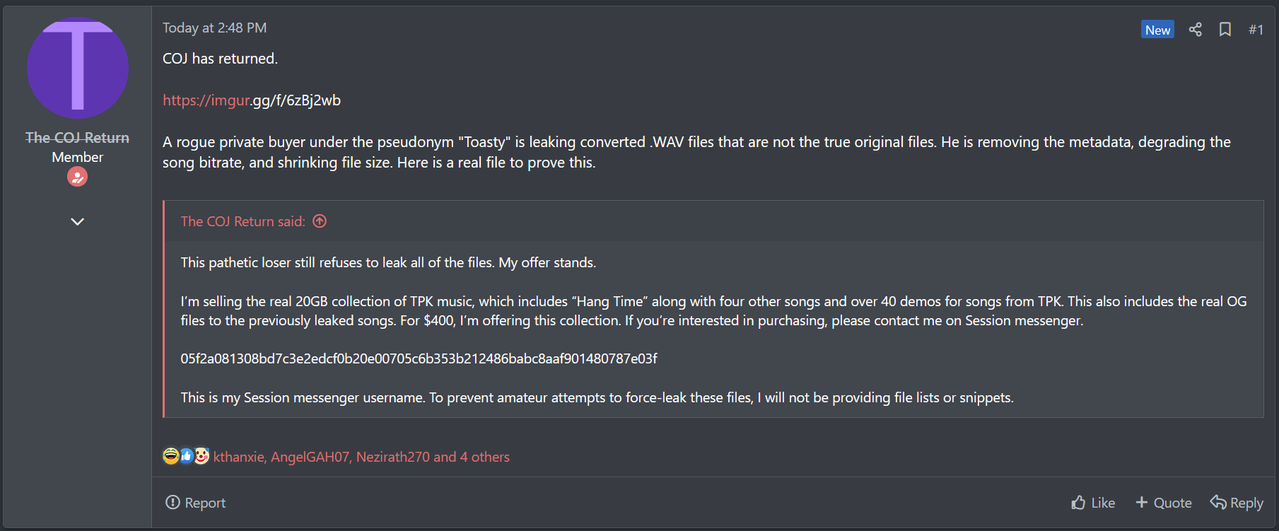Click the user badge icon under Member
This screenshot has width=1279, height=531.
pos(77,177)
